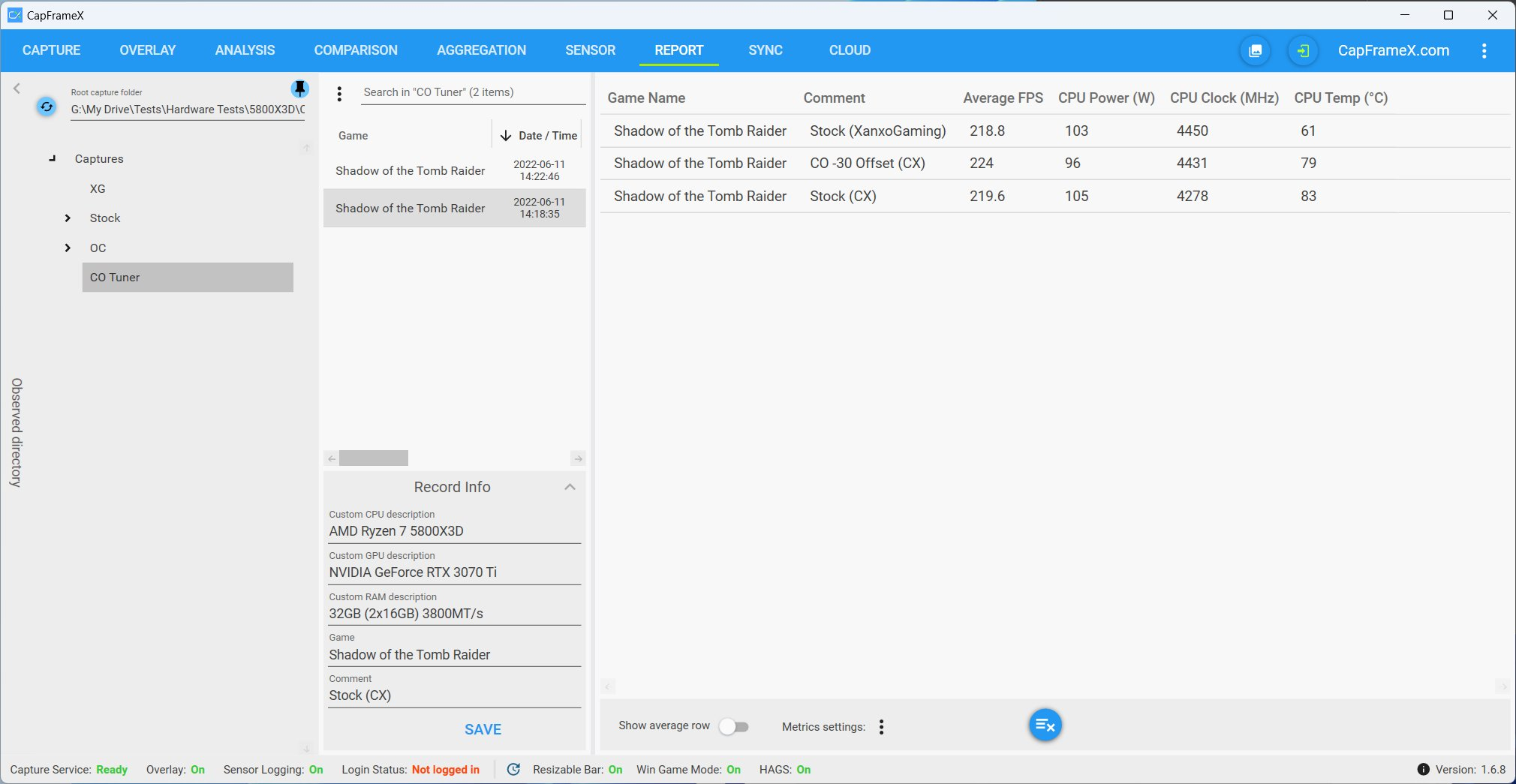1516x784 pixels.
Task: Click the HAGS On status
Action: (784, 770)
